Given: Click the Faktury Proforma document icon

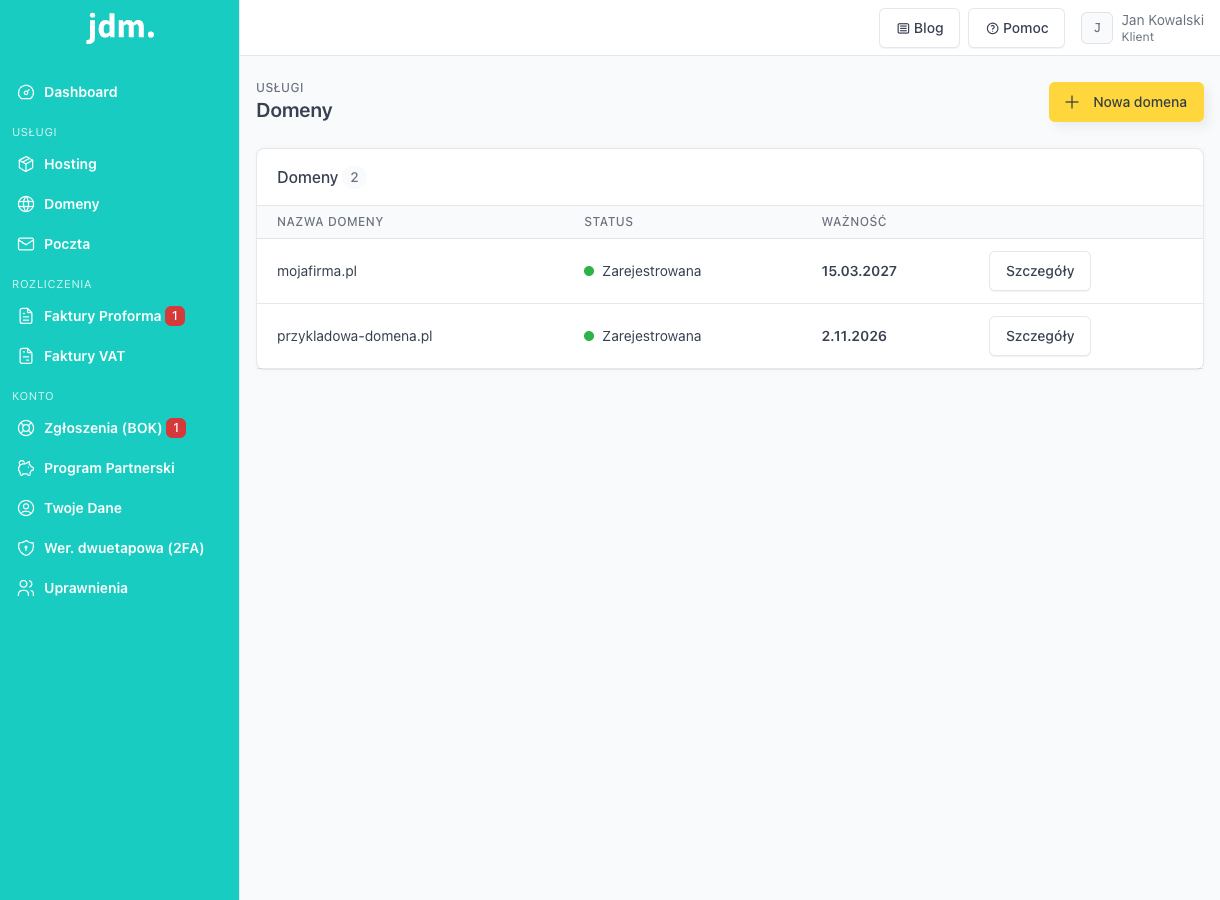Looking at the screenshot, I should point(26,316).
